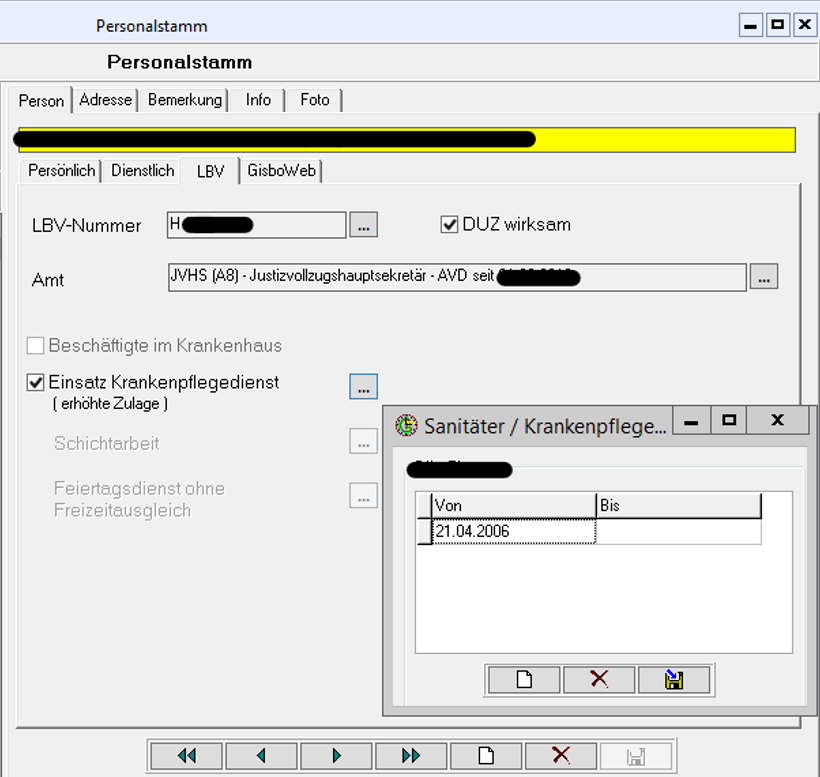This screenshot has height=777, width=820.
Task: Switch to the Adresse tab
Action: pyautogui.click(x=105, y=100)
